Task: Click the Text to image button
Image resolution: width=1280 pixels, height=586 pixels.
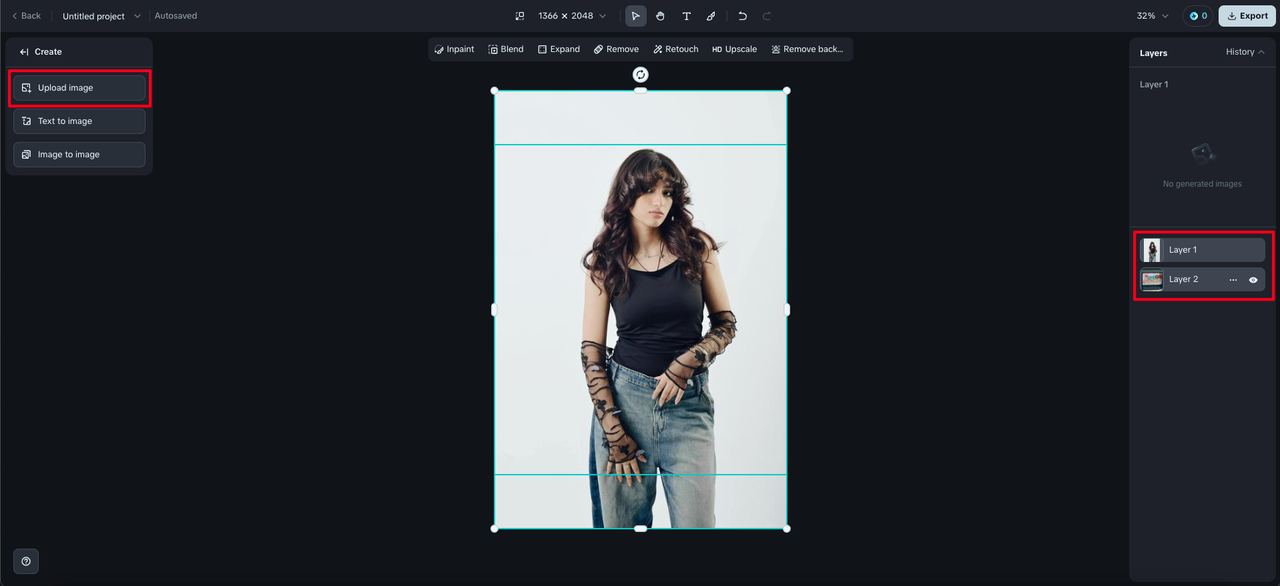Action: 79,121
